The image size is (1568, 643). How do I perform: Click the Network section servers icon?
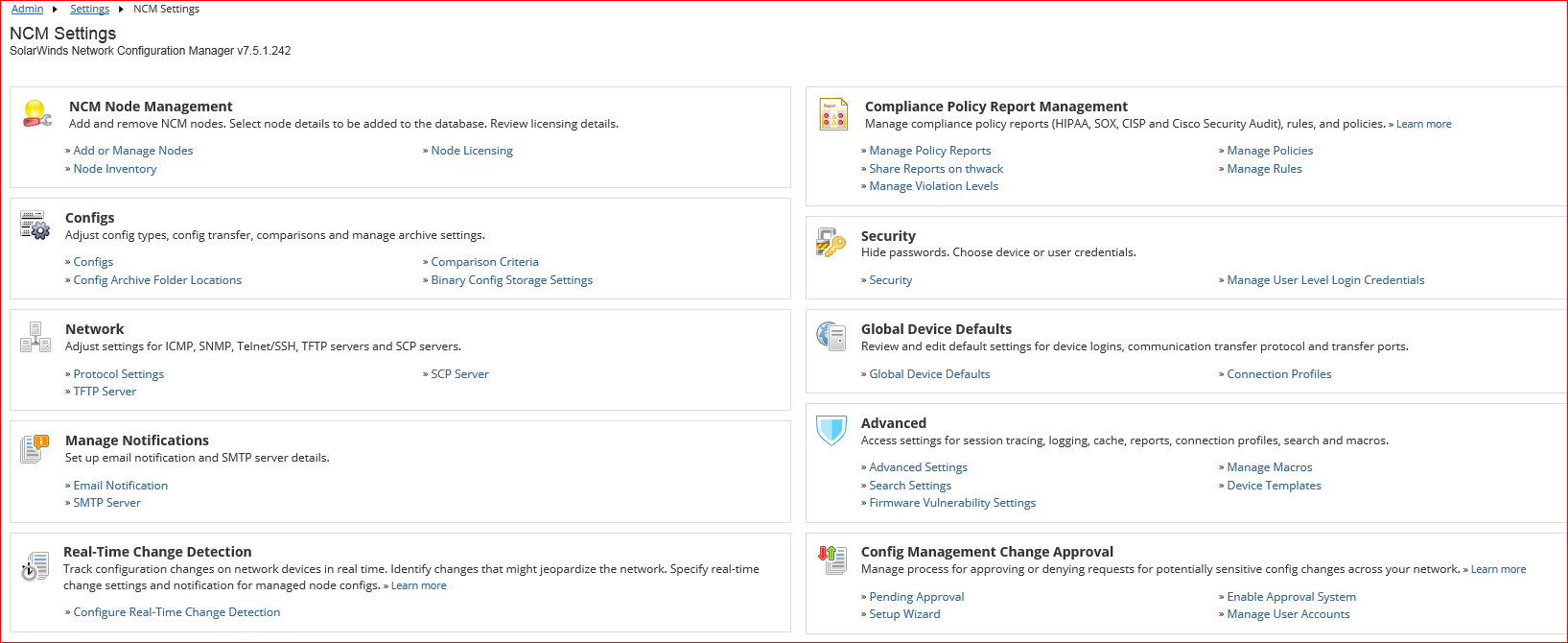click(35, 337)
